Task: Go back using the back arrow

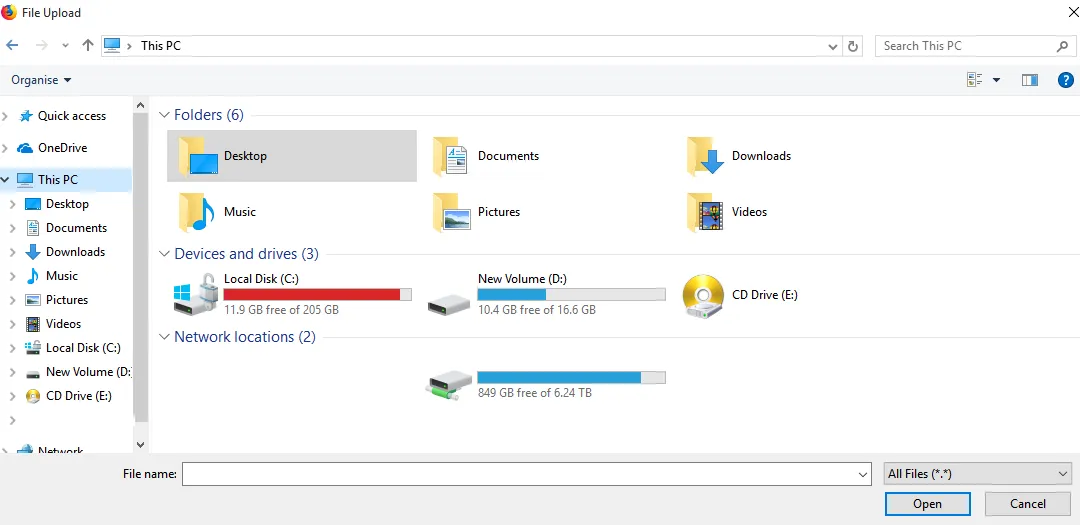Action: click(x=12, y=45)
